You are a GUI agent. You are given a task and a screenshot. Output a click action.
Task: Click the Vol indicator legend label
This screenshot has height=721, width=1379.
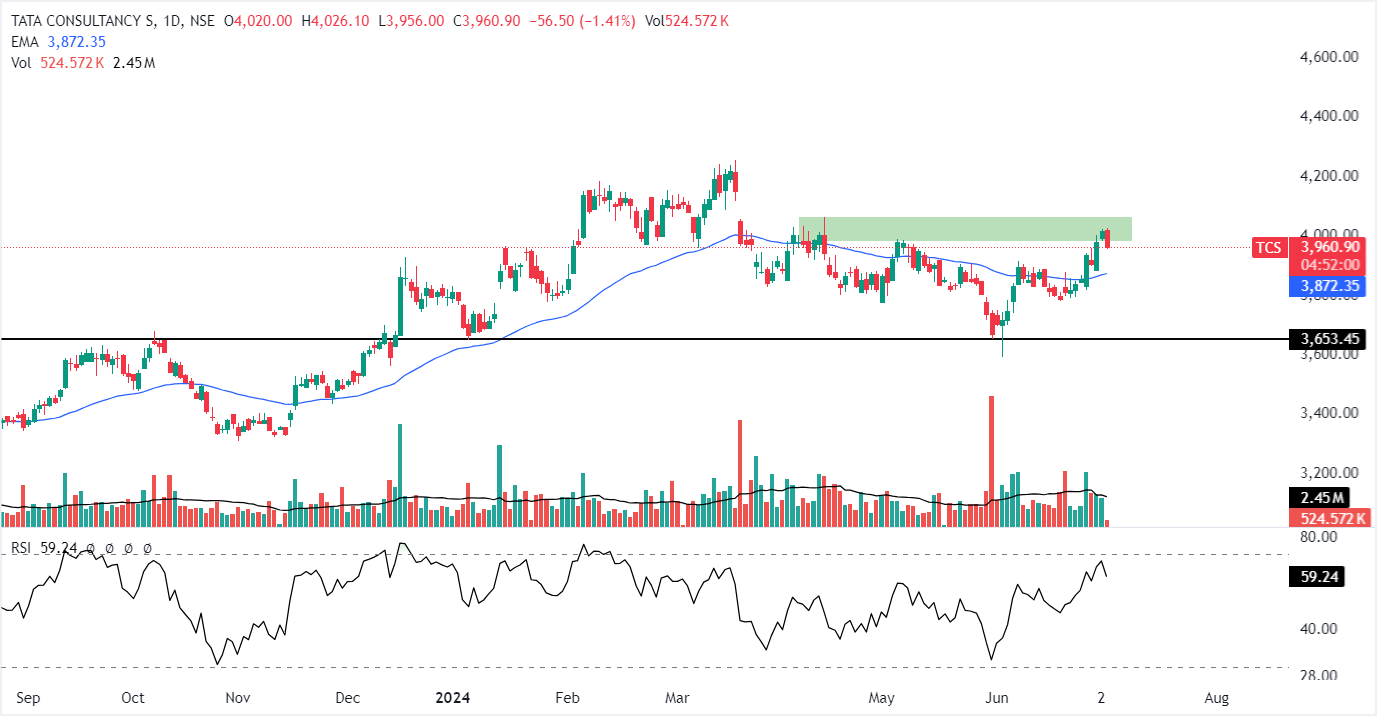pos(21,62)
